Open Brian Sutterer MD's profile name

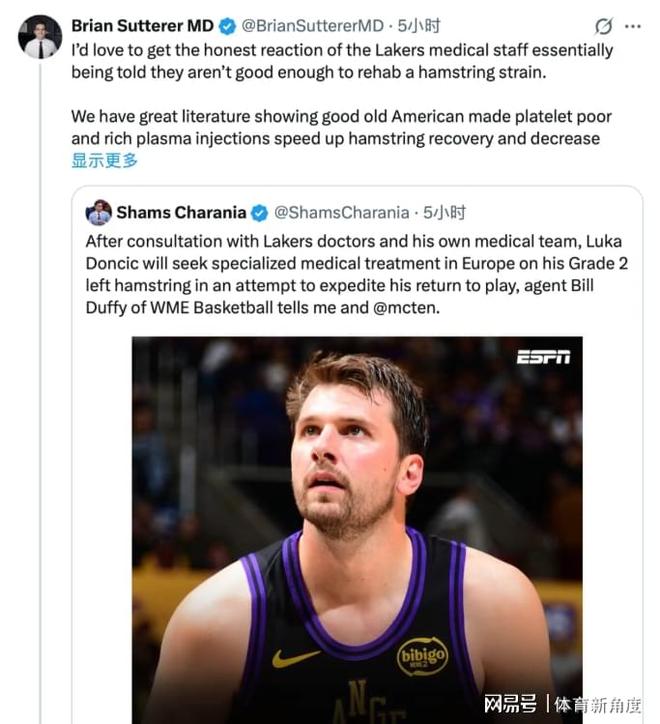tap(142, 26)
